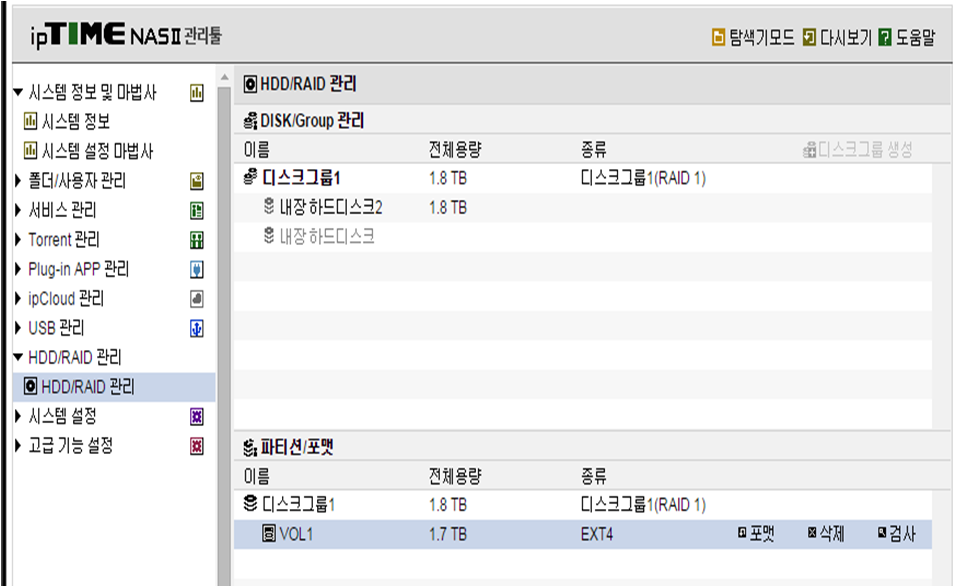This screenshot has width=962, height=587.
Task: Select the highlighted HDD/RAID 관리 sub-item
Action: pos(115,387)
